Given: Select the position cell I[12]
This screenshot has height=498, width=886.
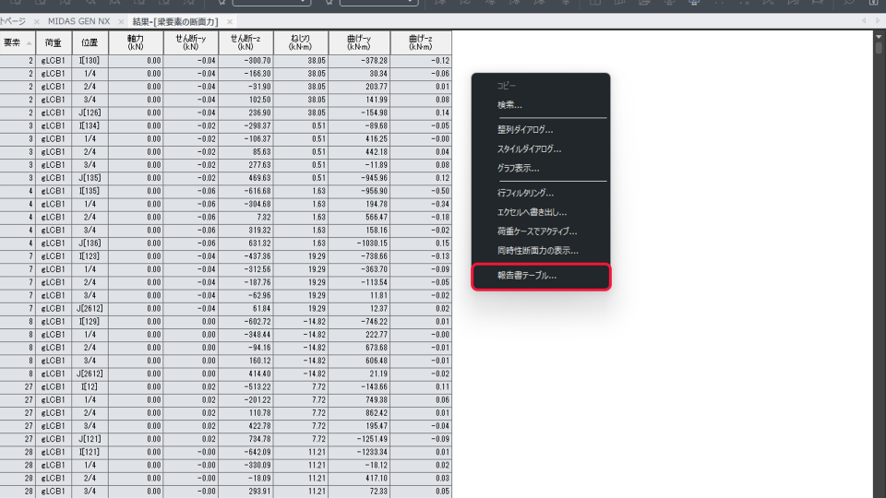Looking at the screenshot, I should point(90,387).
